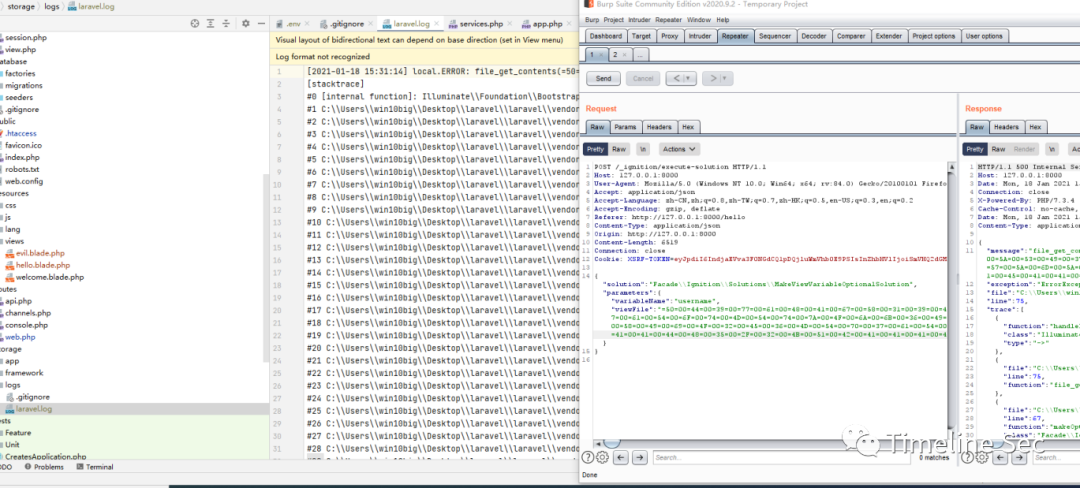This screenshot has width=1080, height=488.
Task: Click the locate-file target icon in project panel
Action: click(195, 23)
